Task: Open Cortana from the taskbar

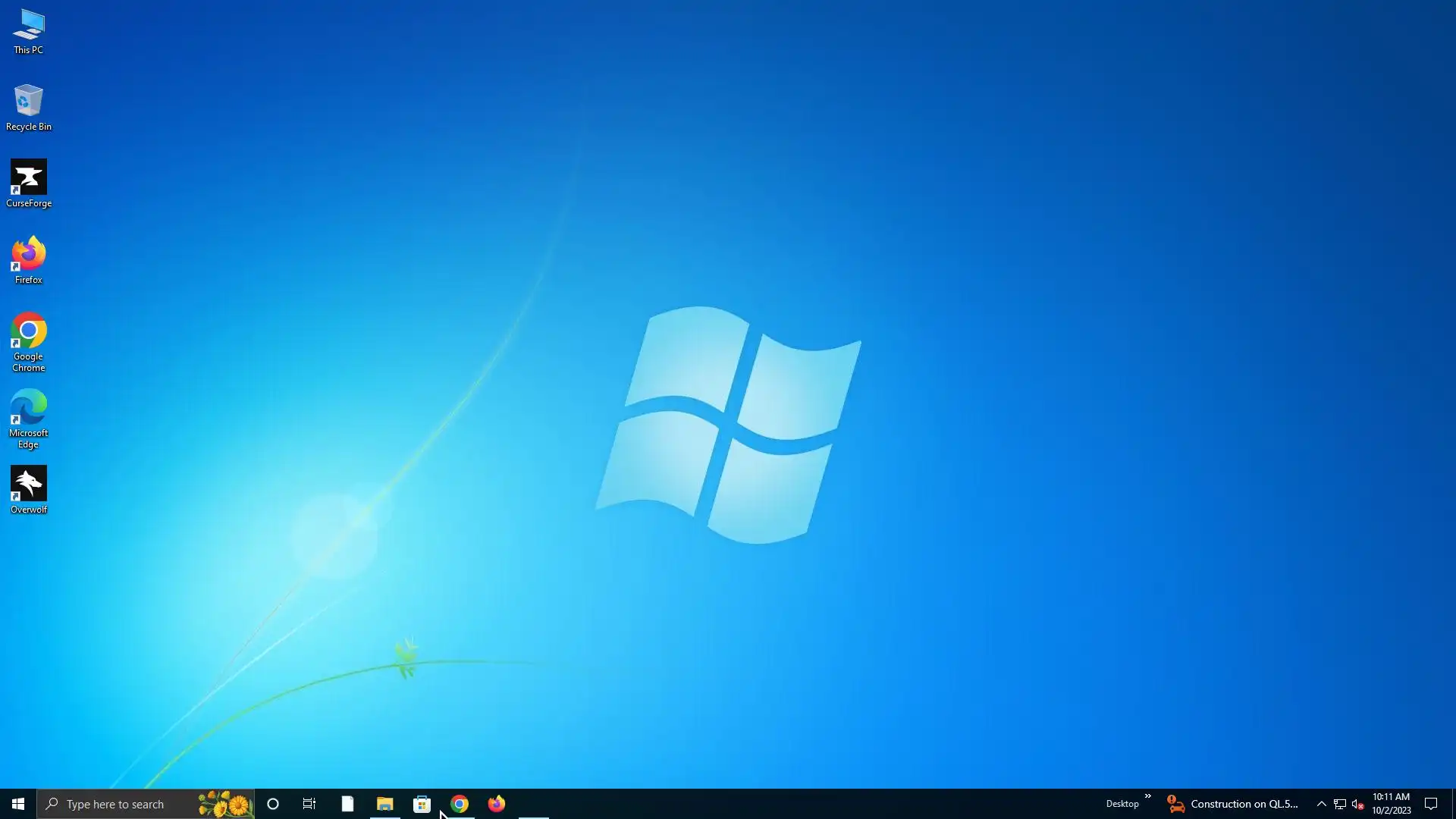Action: [x=273, y=804]
